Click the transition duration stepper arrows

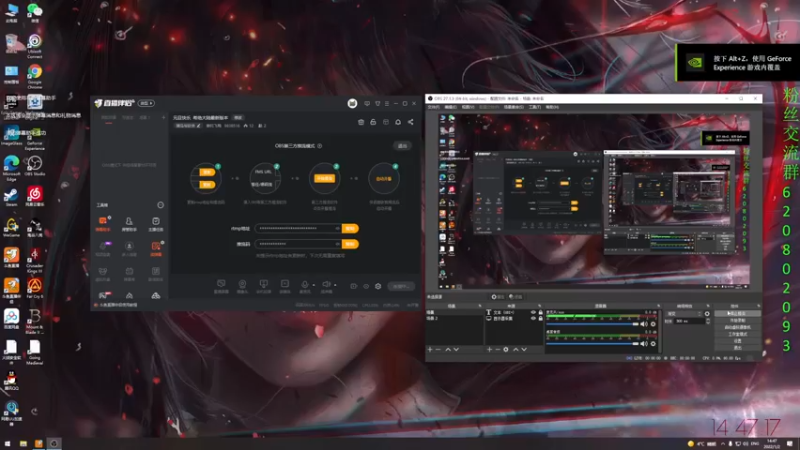point(708,321)
